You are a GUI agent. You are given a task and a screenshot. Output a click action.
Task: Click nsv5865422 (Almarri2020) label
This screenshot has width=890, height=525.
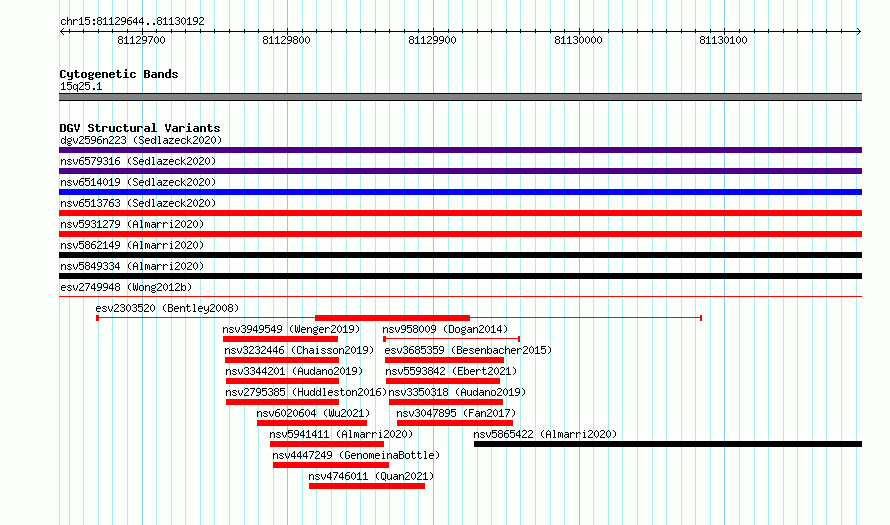545,434
